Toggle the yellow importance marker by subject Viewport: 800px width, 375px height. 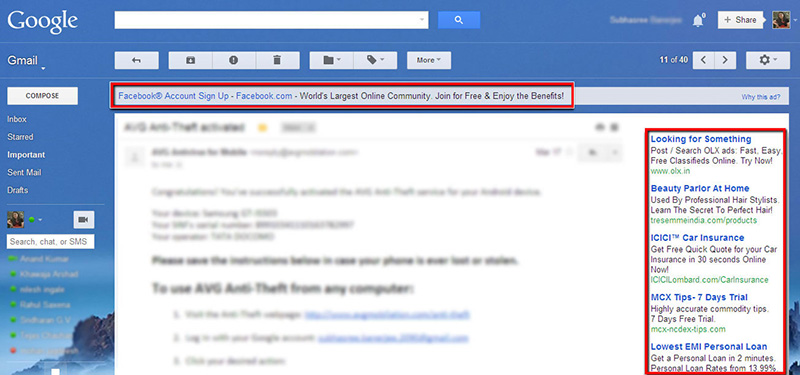(263, 128)
